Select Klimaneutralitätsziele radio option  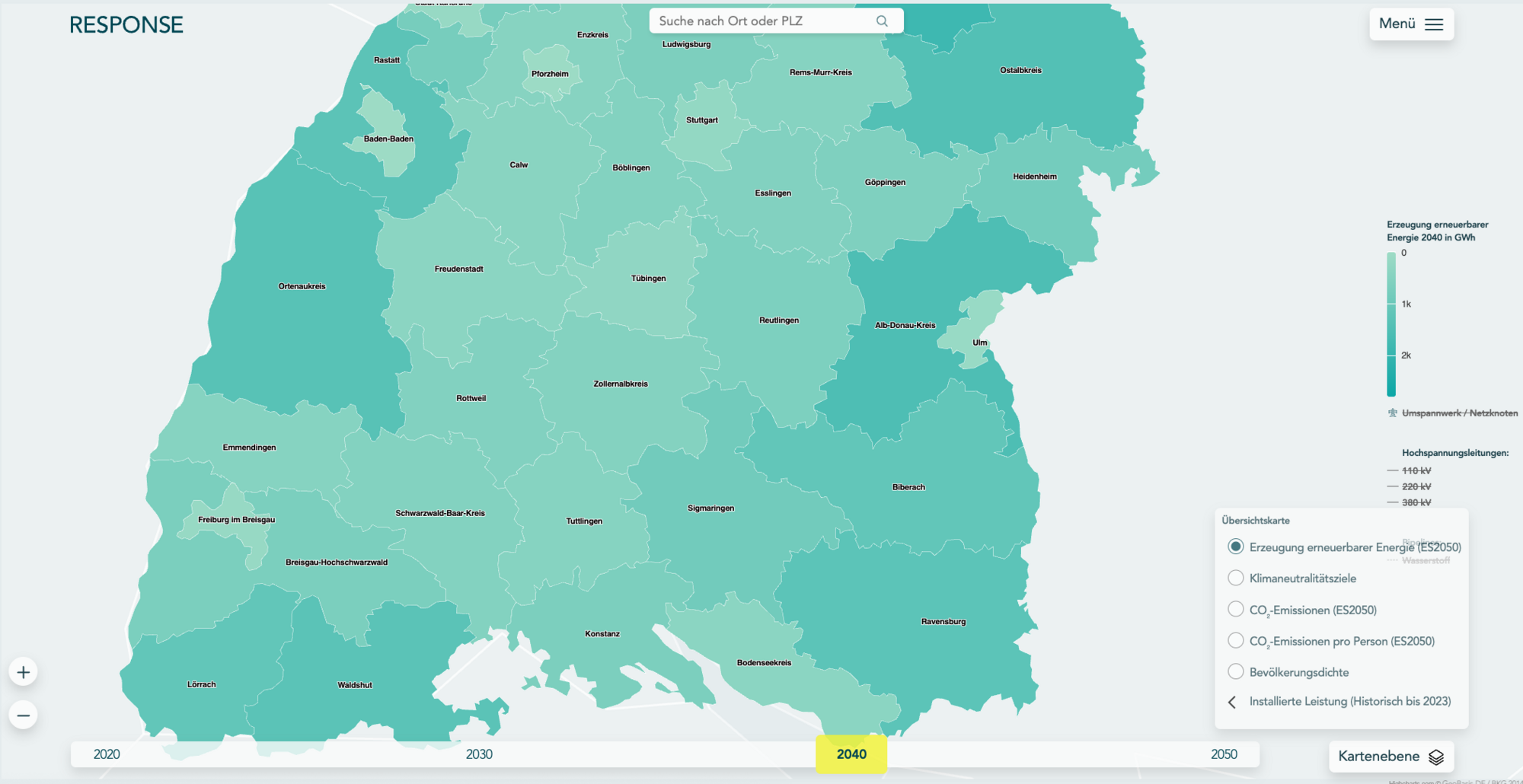[1236, 578]
